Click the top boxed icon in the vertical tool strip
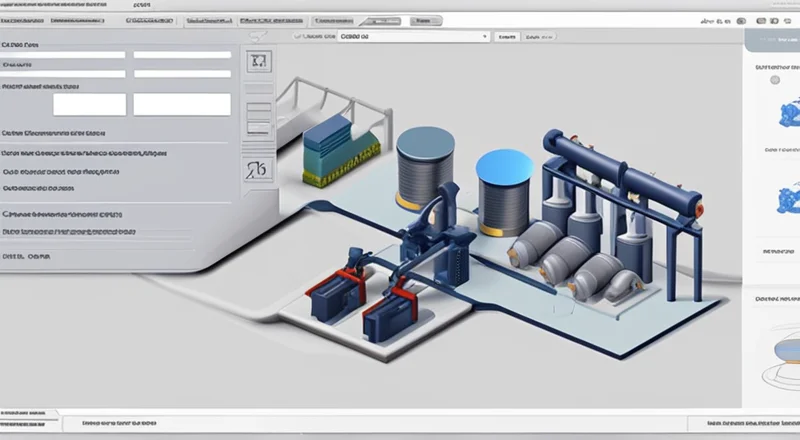The image size is (800, 440). pos(259,61)
